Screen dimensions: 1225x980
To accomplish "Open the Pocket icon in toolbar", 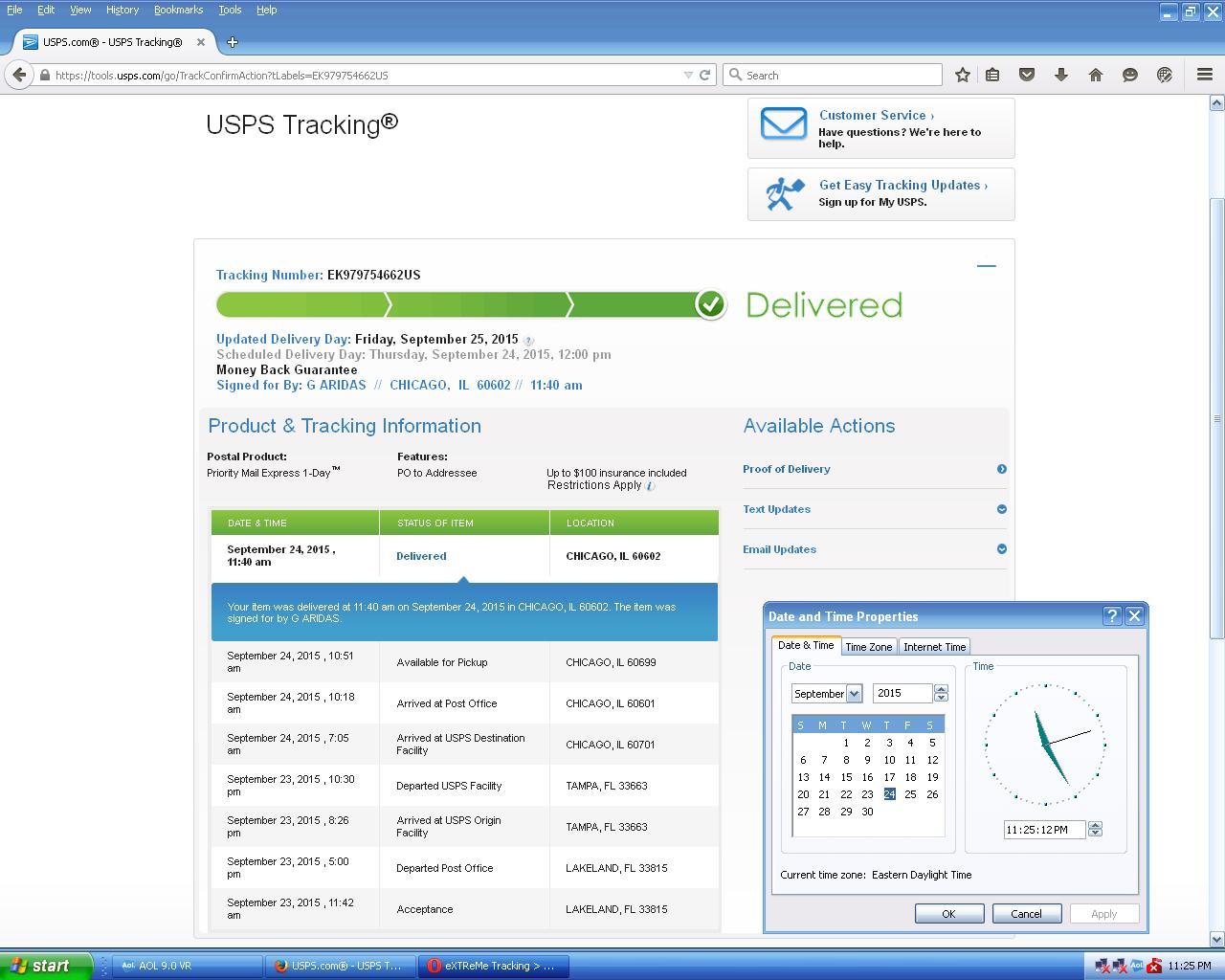I will tap(1027, 75).
